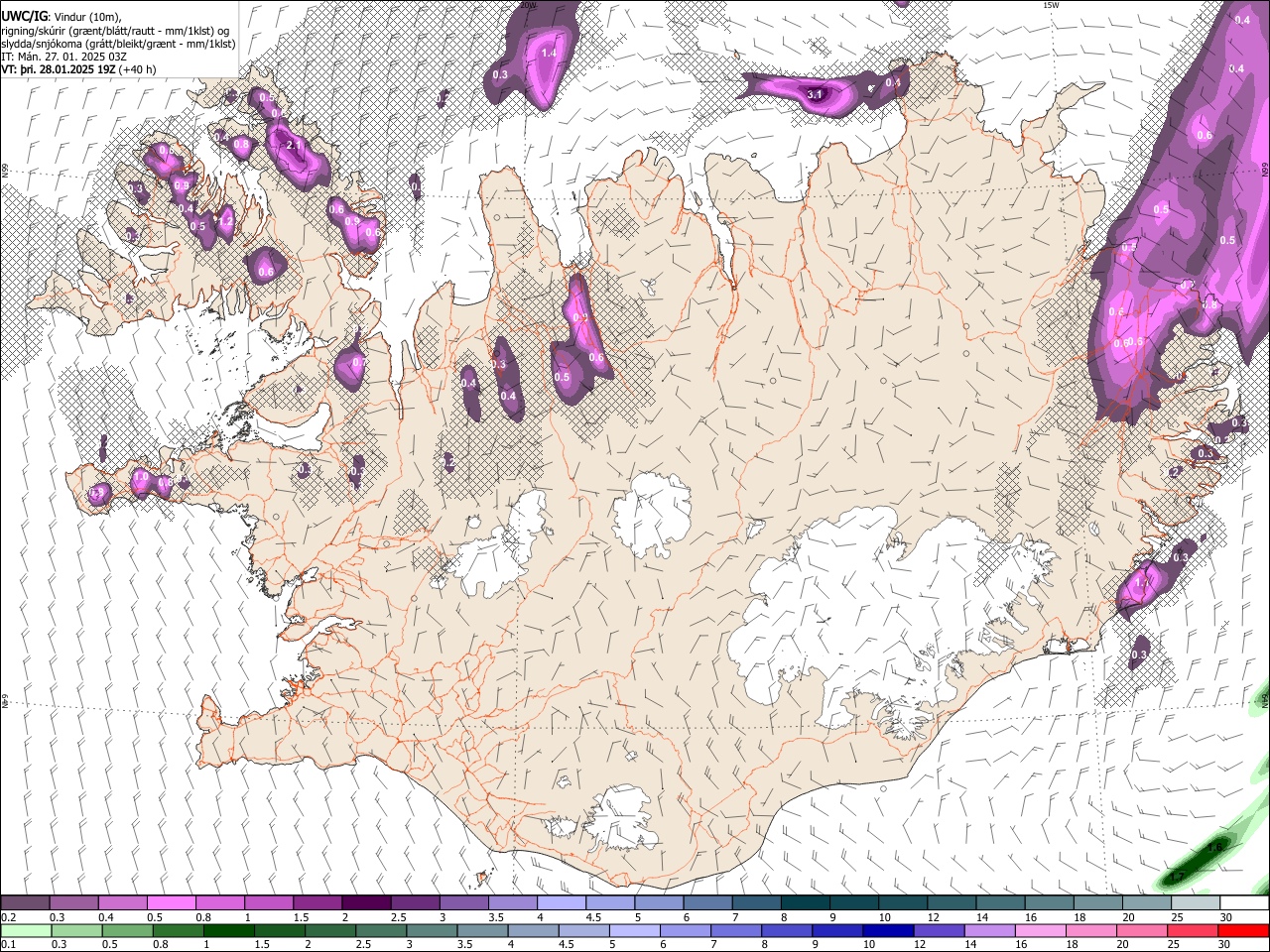This screenshot has width=1270, height=952.
Task: Select the pale green first rain legend swatch
Action: point(26,930)
